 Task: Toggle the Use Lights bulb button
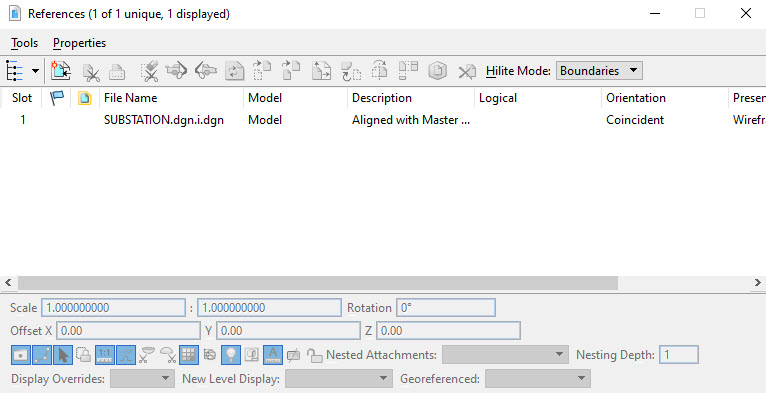coord(231,355)
